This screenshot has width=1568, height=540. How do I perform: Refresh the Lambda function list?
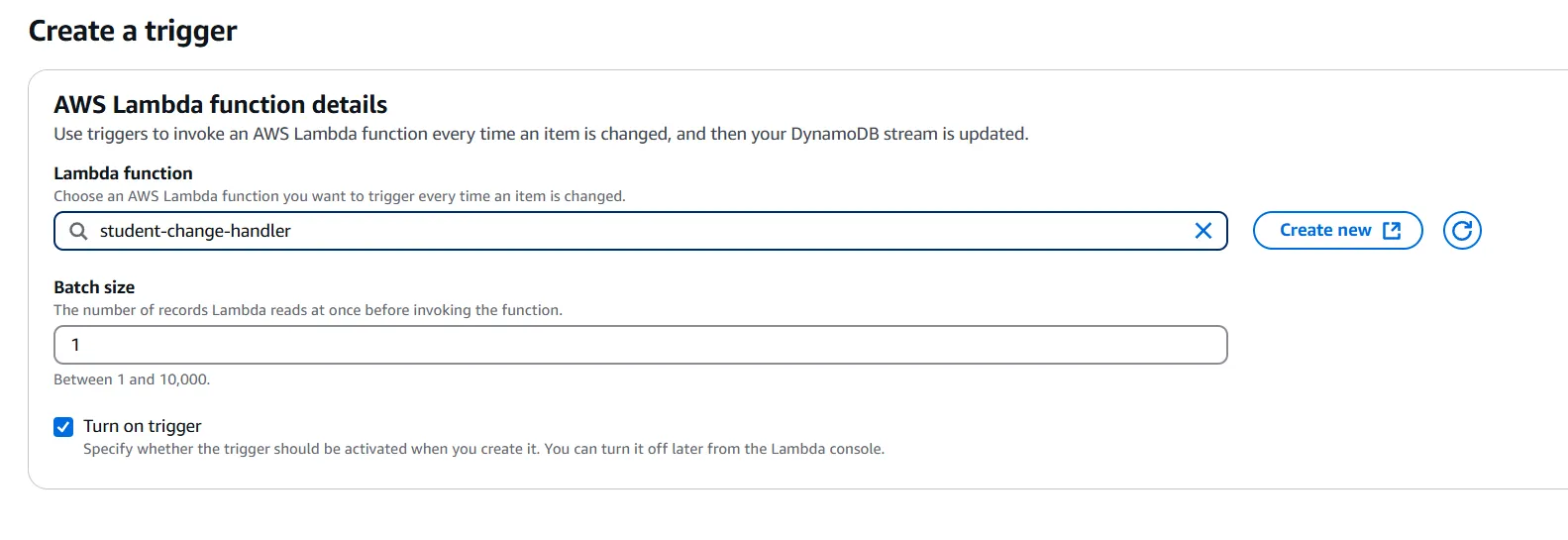click(x=1462, y=231)
